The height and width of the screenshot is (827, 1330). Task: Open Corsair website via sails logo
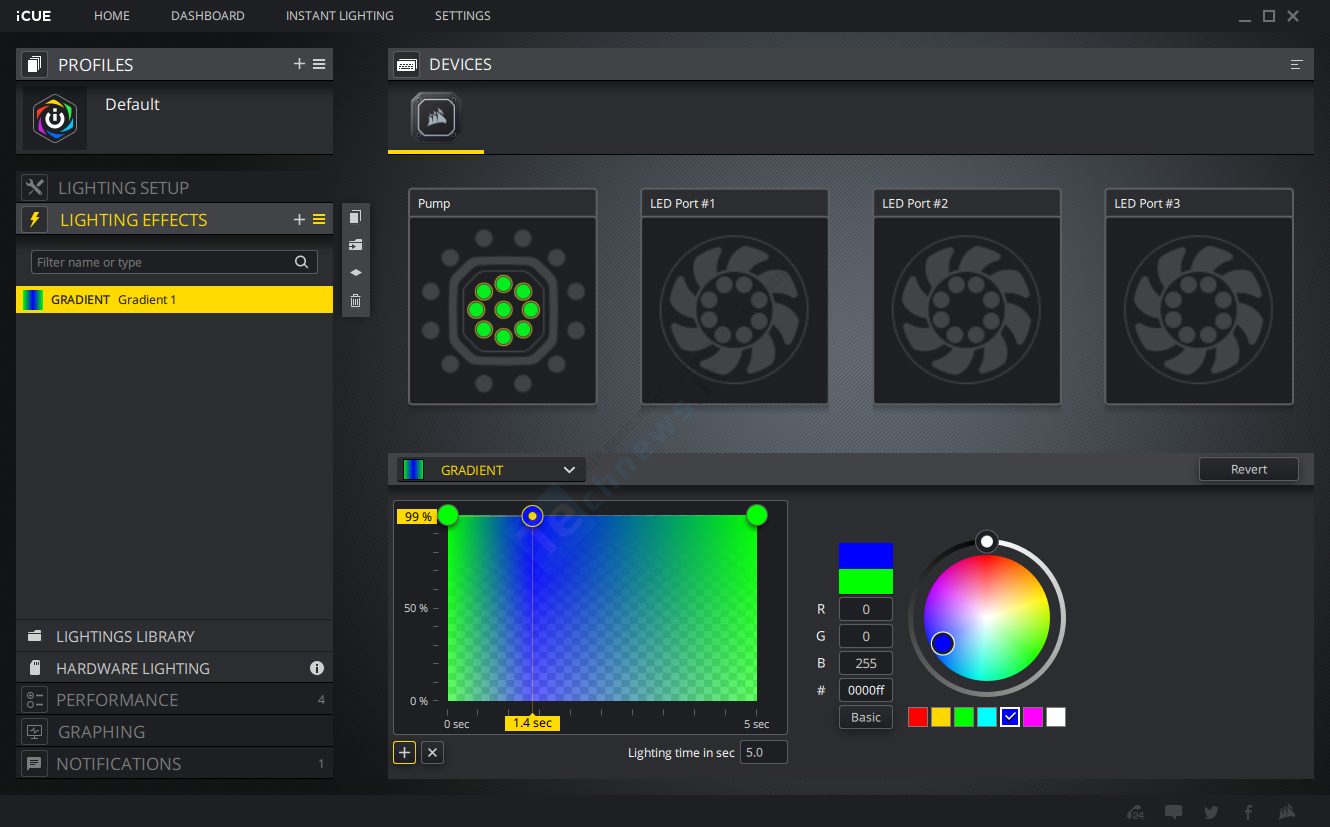[x=1288, y=811]
